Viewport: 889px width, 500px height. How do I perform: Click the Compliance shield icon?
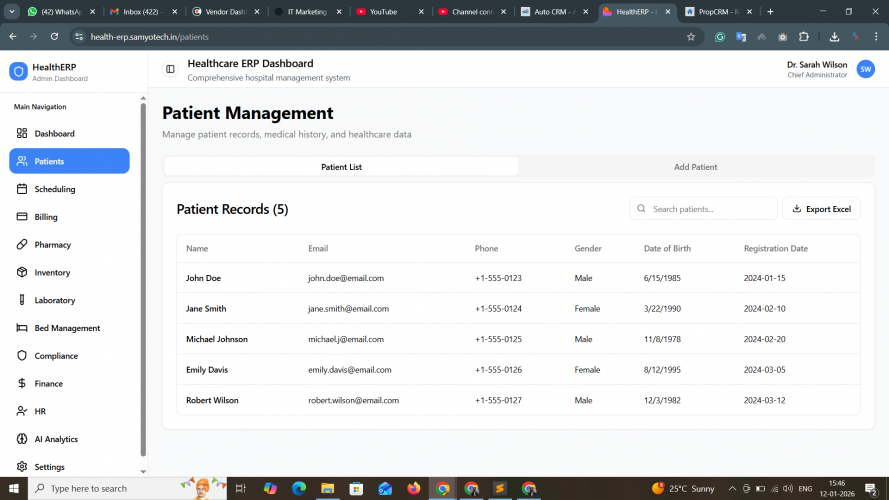pyautogui.click(x=22, y=355)
